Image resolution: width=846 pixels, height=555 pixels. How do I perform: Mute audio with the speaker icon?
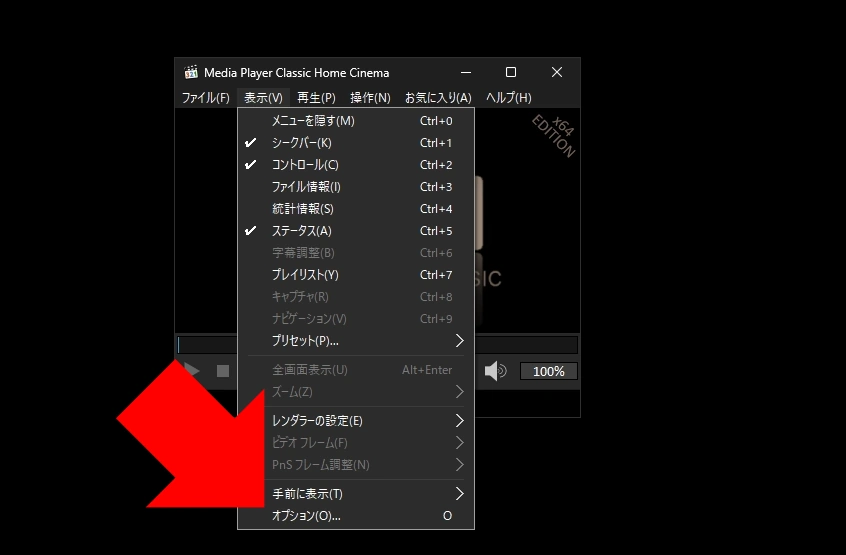tap(495, 371)
